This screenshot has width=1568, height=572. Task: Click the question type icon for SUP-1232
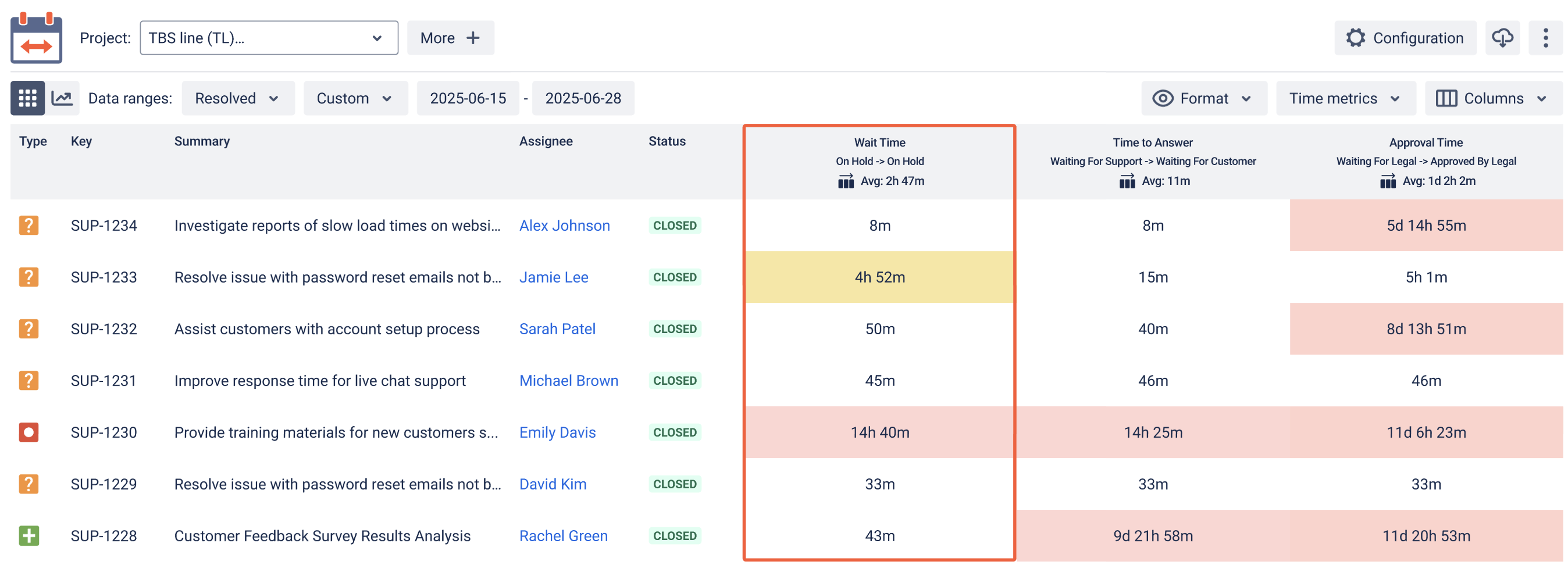click(28, 328)
